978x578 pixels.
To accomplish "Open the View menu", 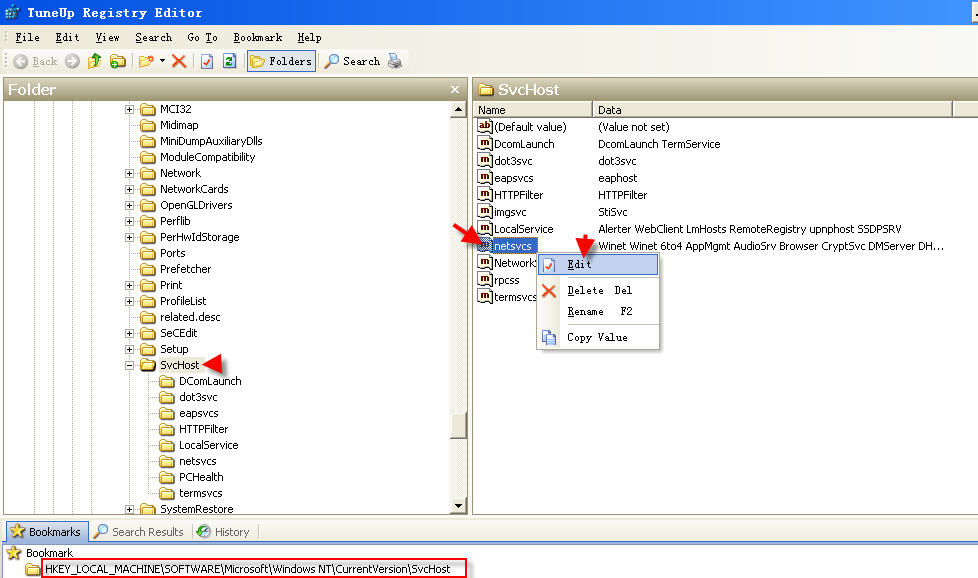I will 107,37.
